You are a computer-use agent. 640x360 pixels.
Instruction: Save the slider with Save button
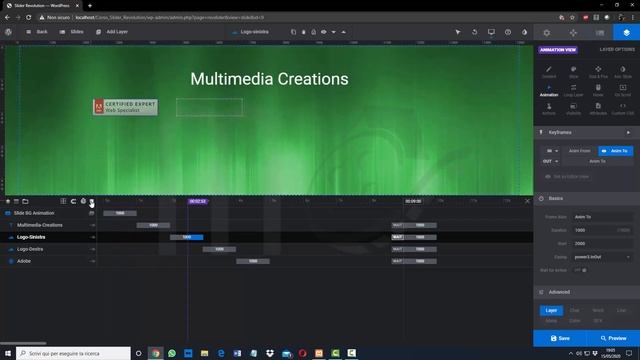tap(560, 338)
